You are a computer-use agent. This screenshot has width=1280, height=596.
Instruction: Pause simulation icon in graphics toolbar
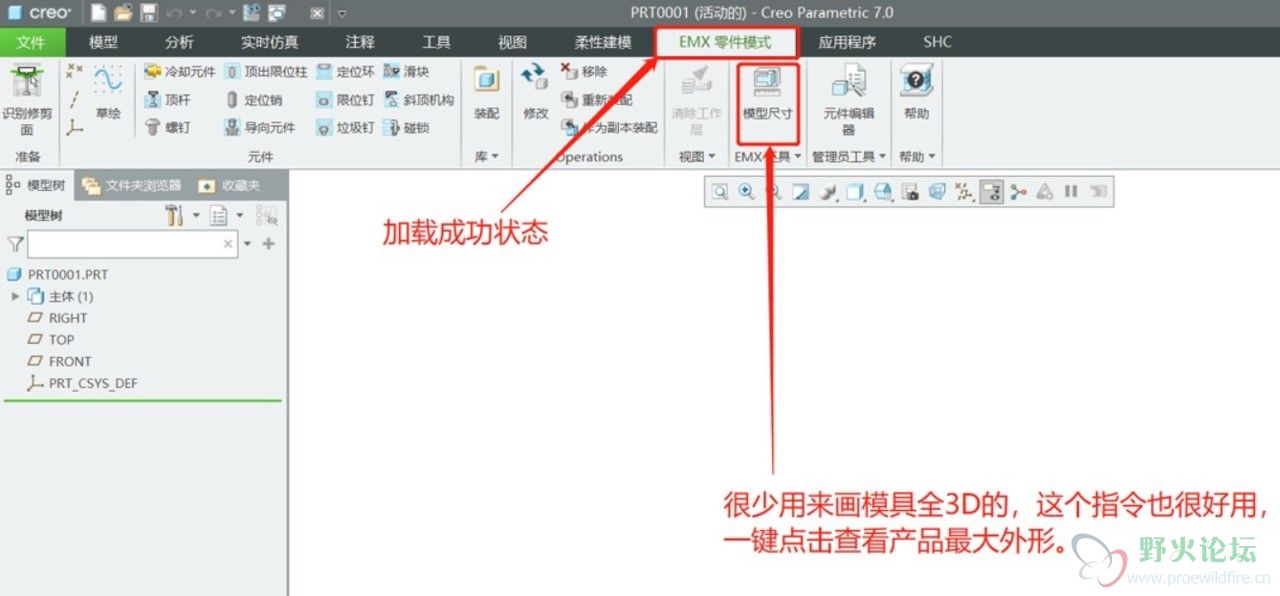click(1071, 192)
